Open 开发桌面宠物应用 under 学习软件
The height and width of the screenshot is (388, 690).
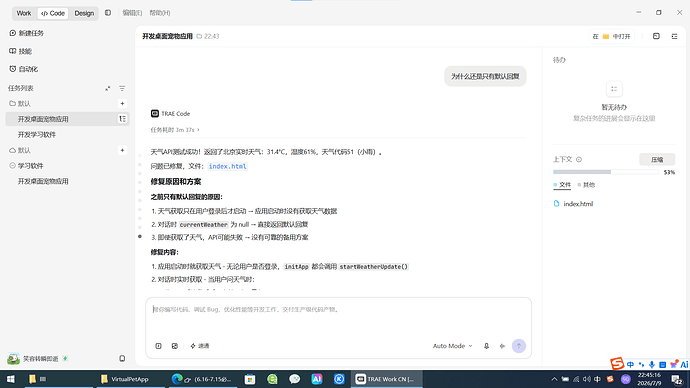[43, 181]
